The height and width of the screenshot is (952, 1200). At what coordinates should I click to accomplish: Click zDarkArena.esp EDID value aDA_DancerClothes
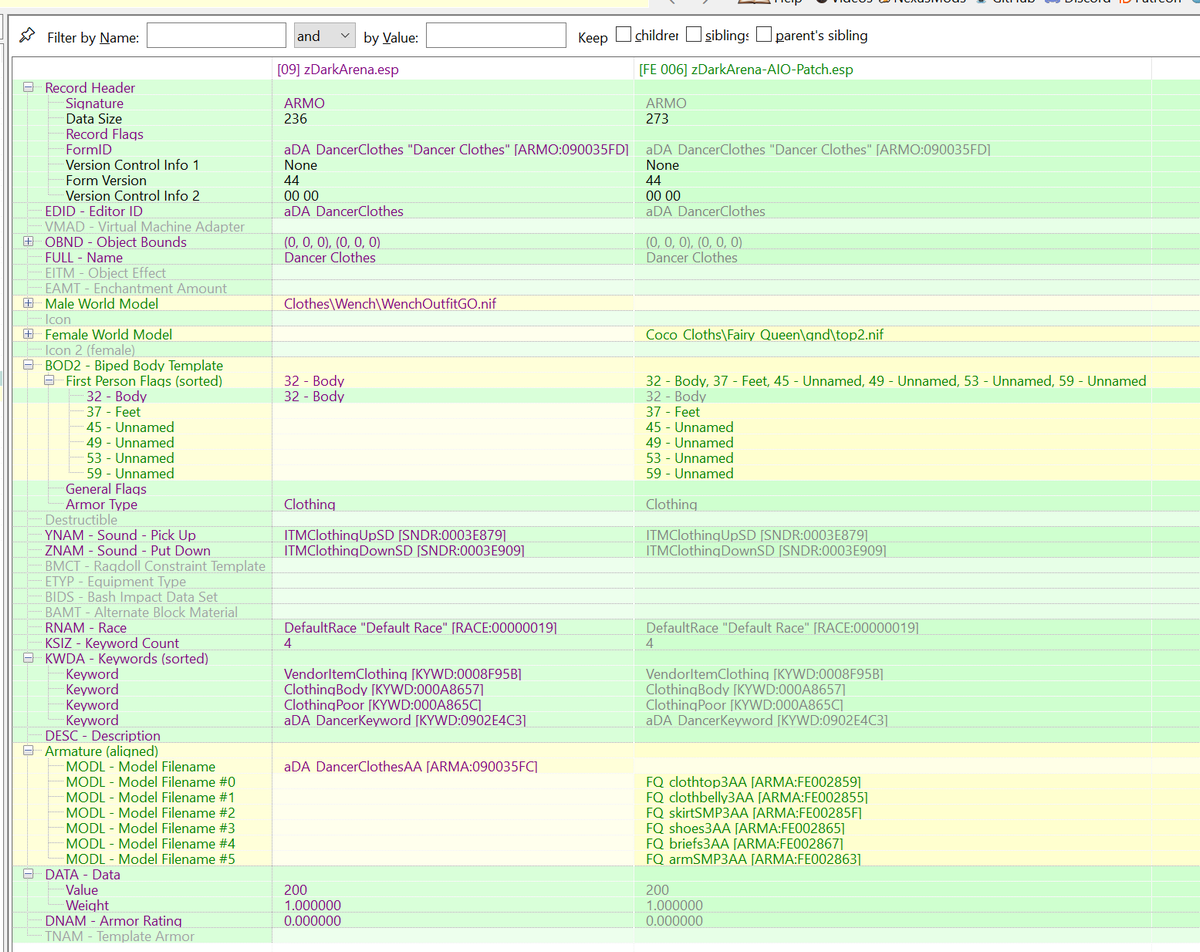(344, 211)
